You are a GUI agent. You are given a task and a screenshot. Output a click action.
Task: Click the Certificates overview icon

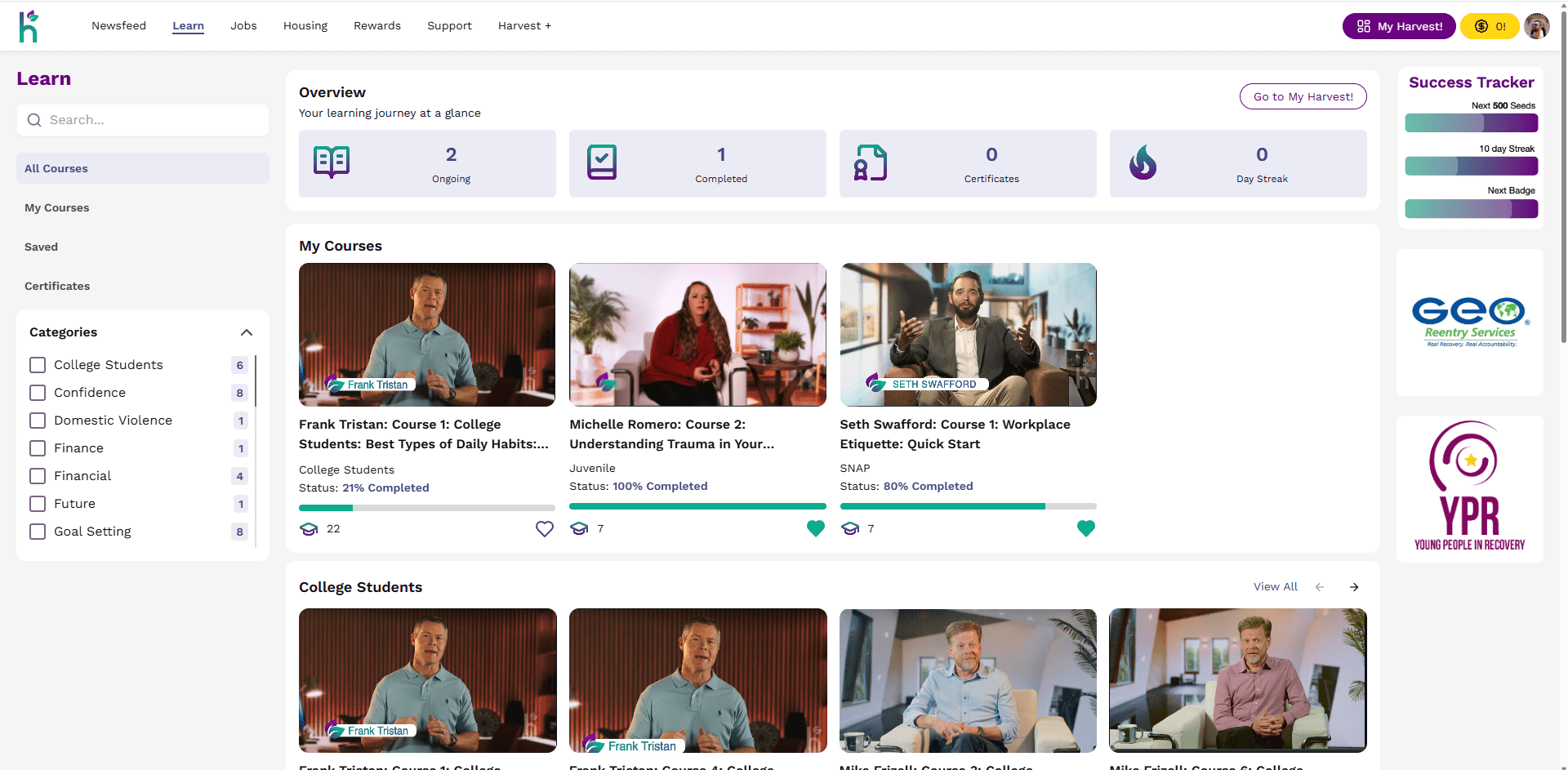(871, 163)
